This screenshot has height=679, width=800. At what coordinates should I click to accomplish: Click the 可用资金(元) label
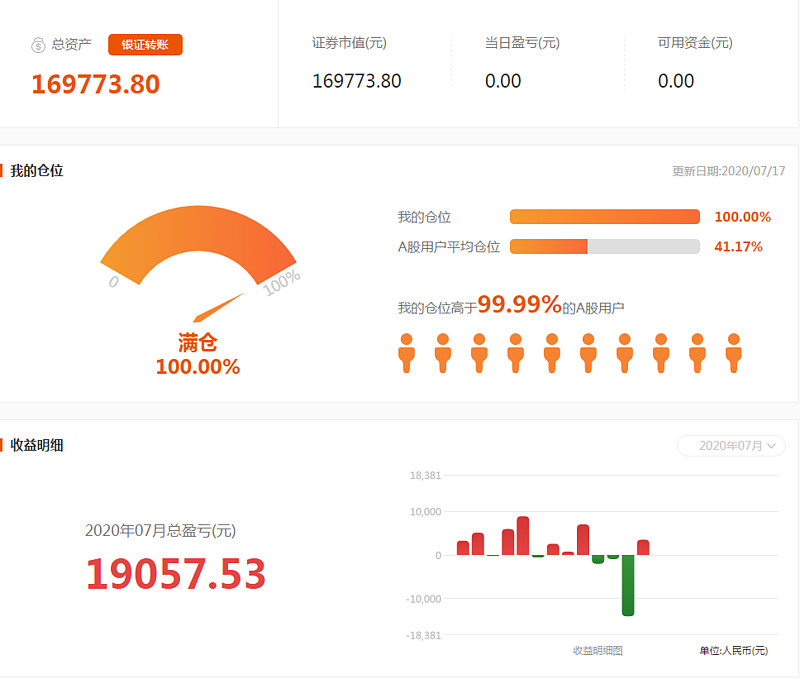[695, 43]
